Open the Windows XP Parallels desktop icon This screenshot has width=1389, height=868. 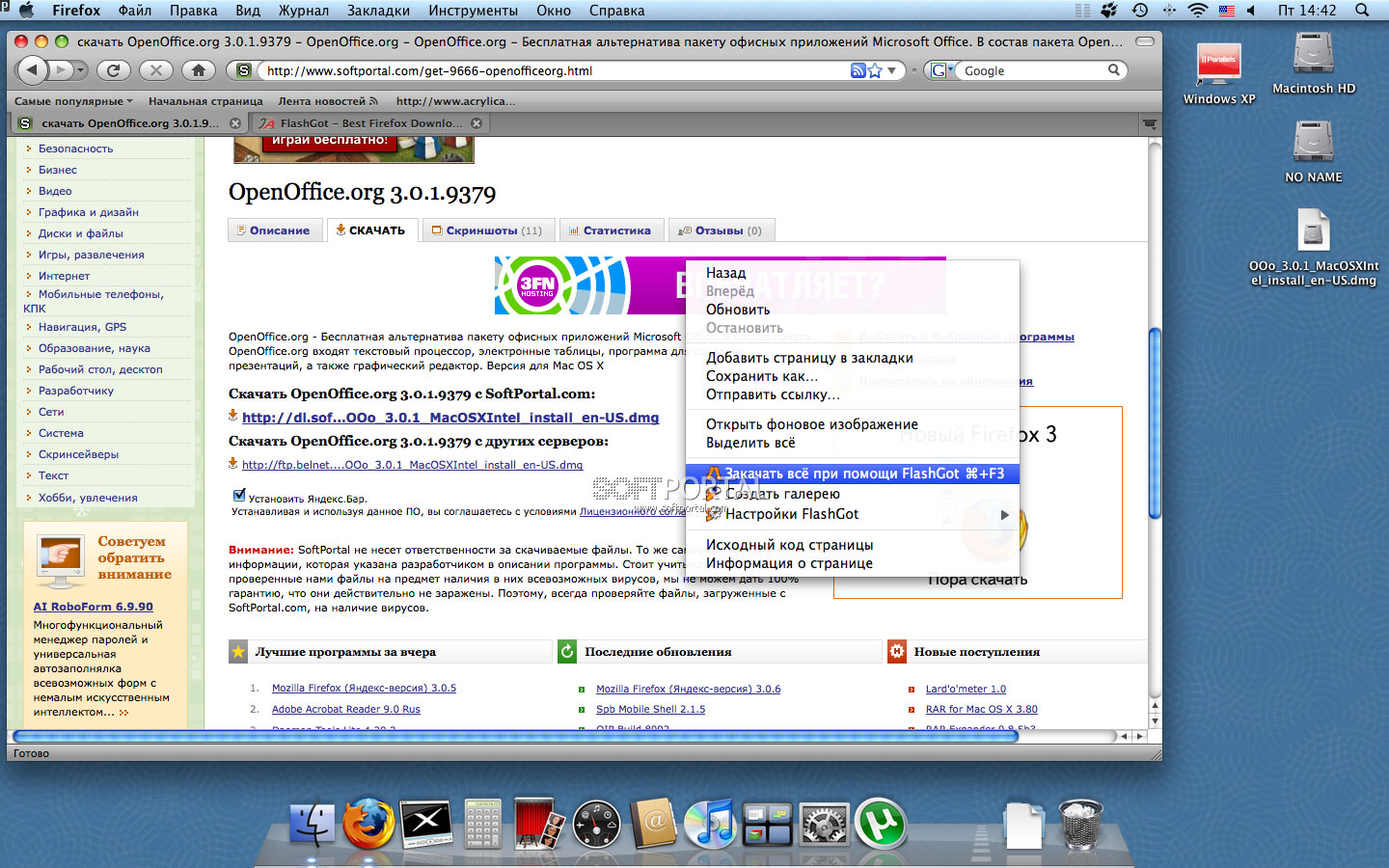point(1219,73)
